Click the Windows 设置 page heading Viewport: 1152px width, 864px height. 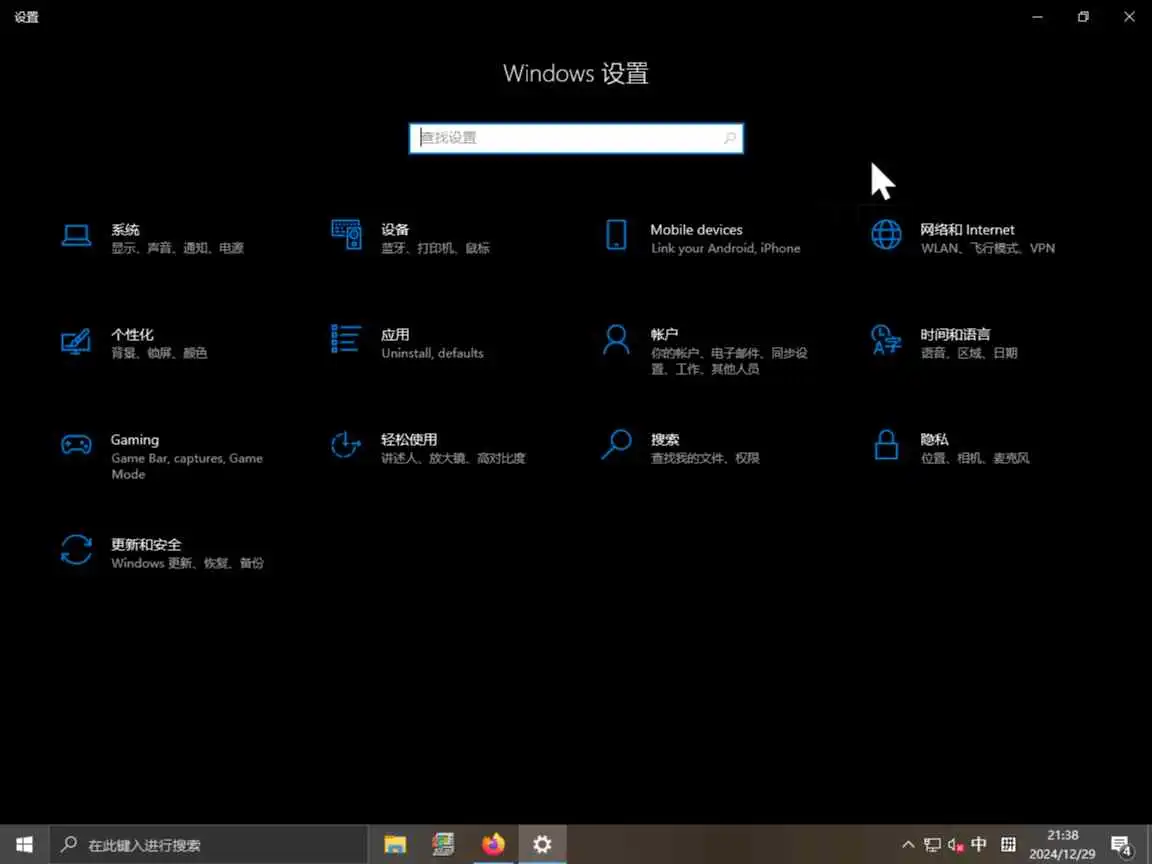(x=576, y=73)
